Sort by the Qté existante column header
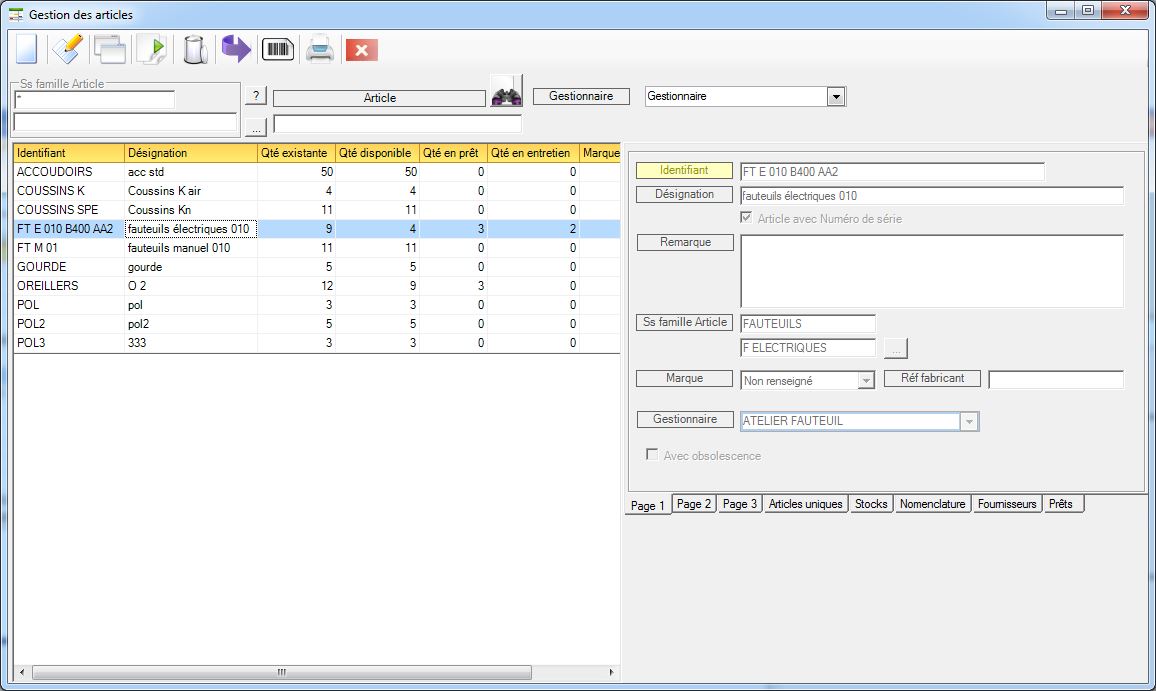 pyautogui.click(x=296, y=153)
